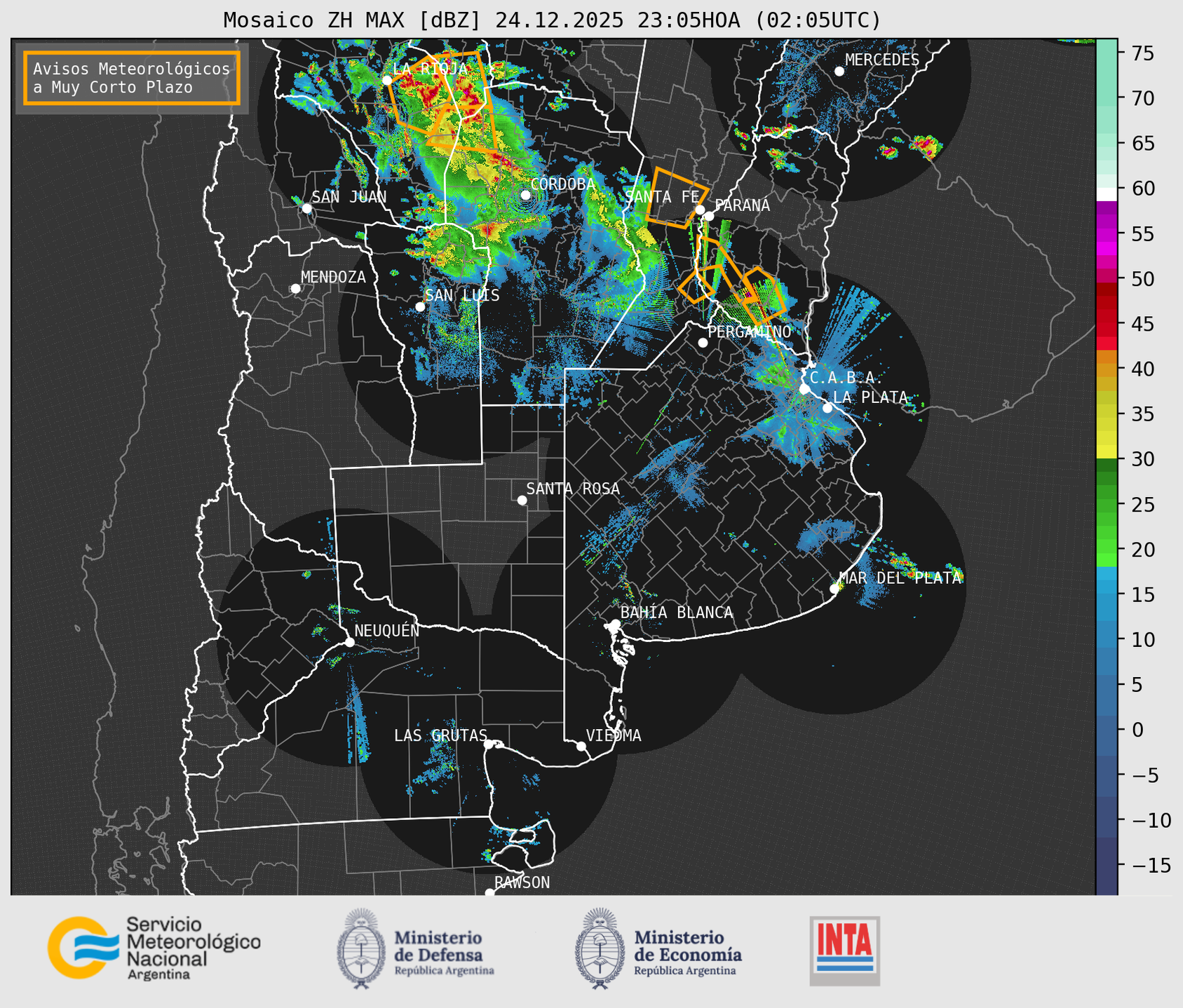Click the PARANA city label
Image resolution: width=1183 pixels, height=1008 pixels.
point(743,205)
